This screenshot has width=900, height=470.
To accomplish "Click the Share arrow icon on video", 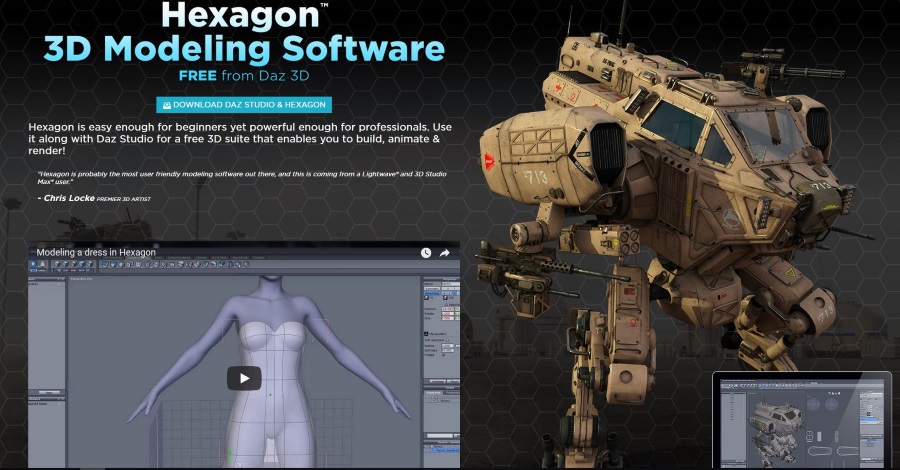I will coord(445,253).
